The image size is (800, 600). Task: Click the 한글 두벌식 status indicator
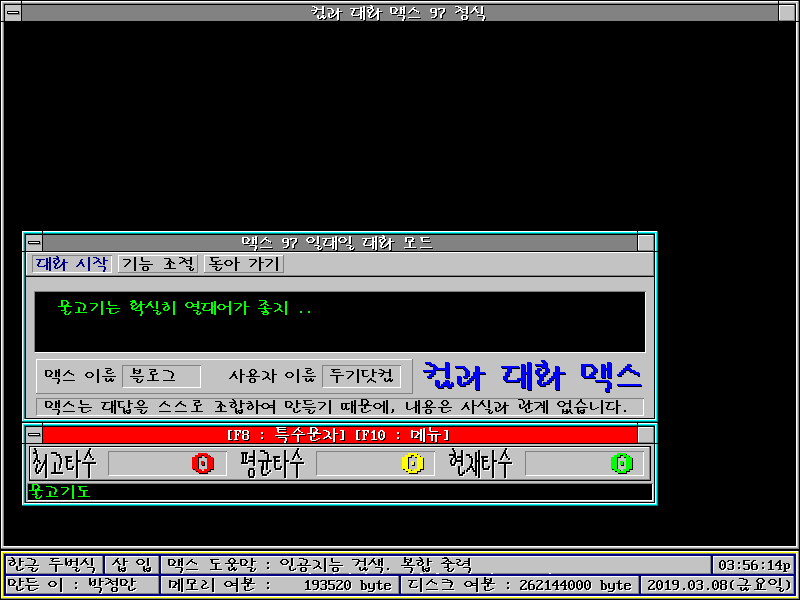(54, 565)
